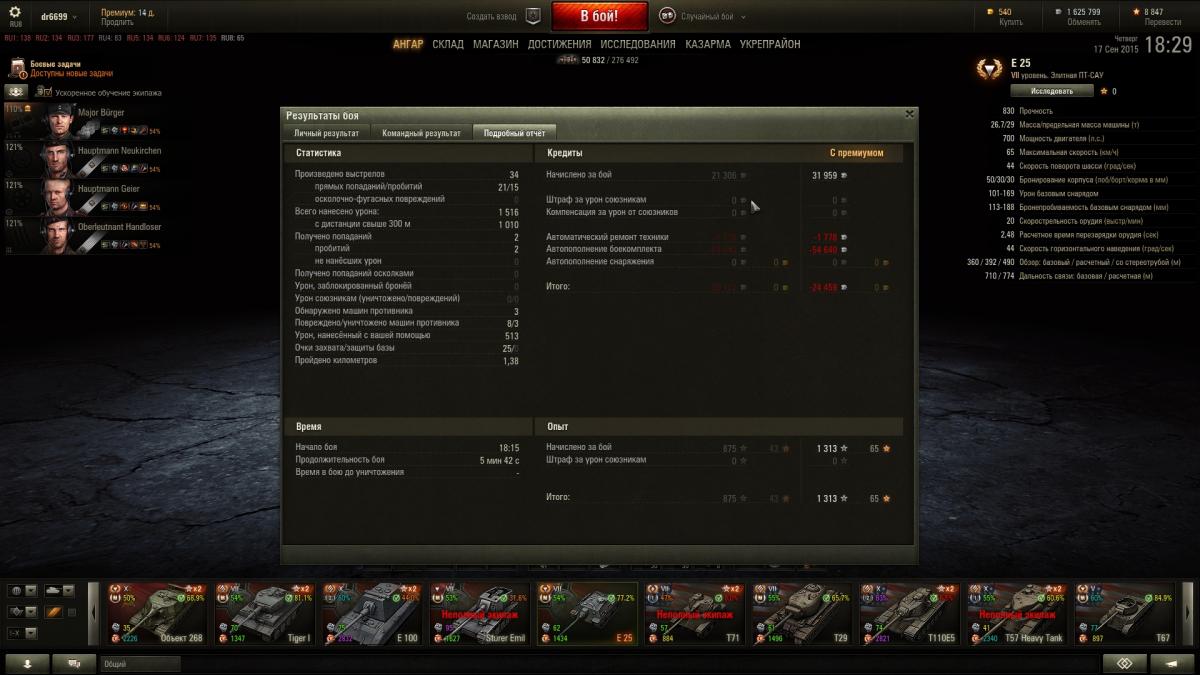
Task: Open the vehicle type filter dropdown
Action: (x=59, y=591)
